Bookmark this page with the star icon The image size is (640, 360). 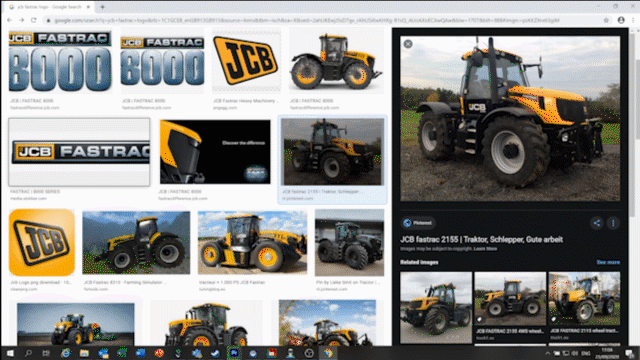click(x=606, y=20)
